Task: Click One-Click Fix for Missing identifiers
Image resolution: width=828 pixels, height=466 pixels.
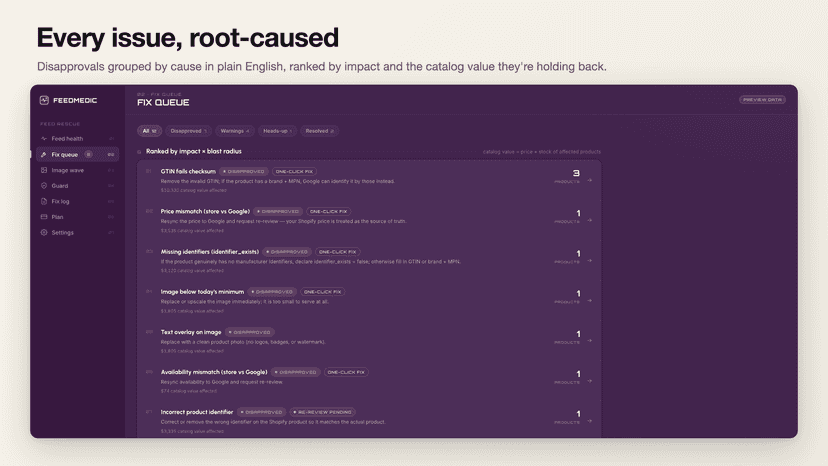Action: click(337, 252)
